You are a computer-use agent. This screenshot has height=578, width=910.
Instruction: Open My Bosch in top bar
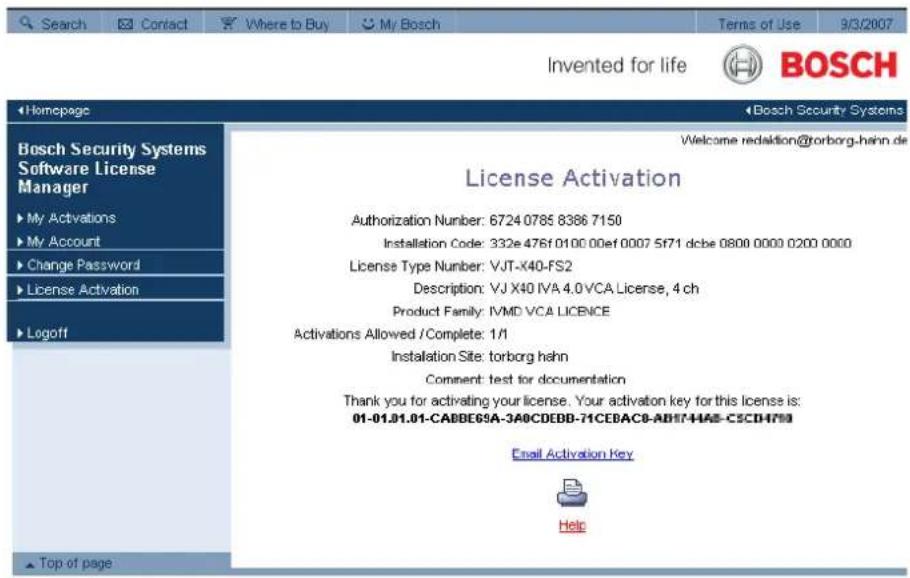410,24
